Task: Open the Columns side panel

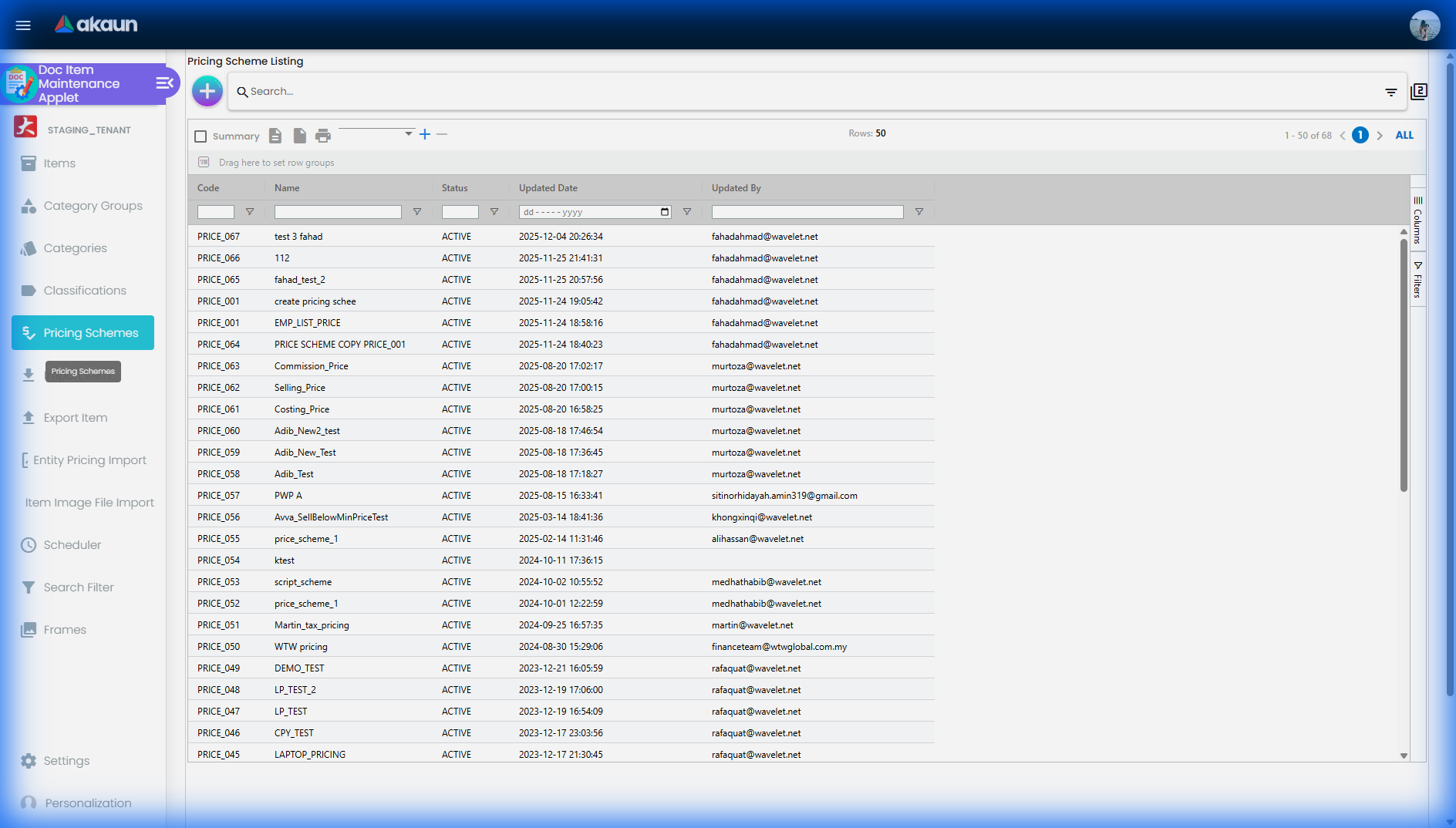Action: point(1417,220)
